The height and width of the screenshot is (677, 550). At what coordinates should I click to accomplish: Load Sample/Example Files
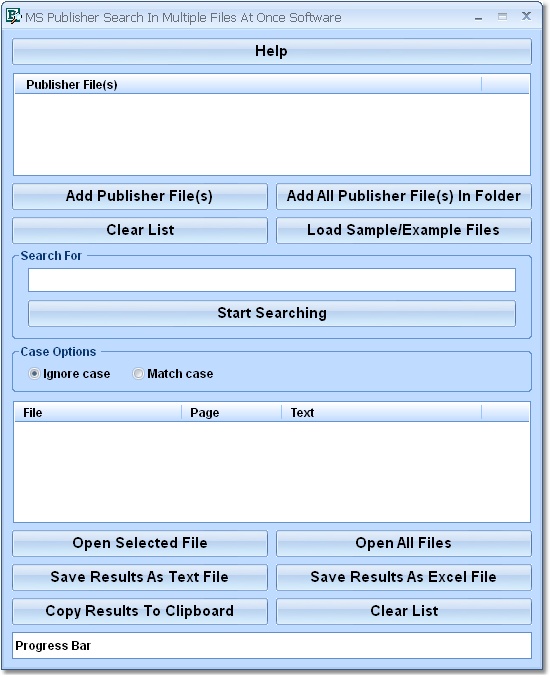coord(404,230)
